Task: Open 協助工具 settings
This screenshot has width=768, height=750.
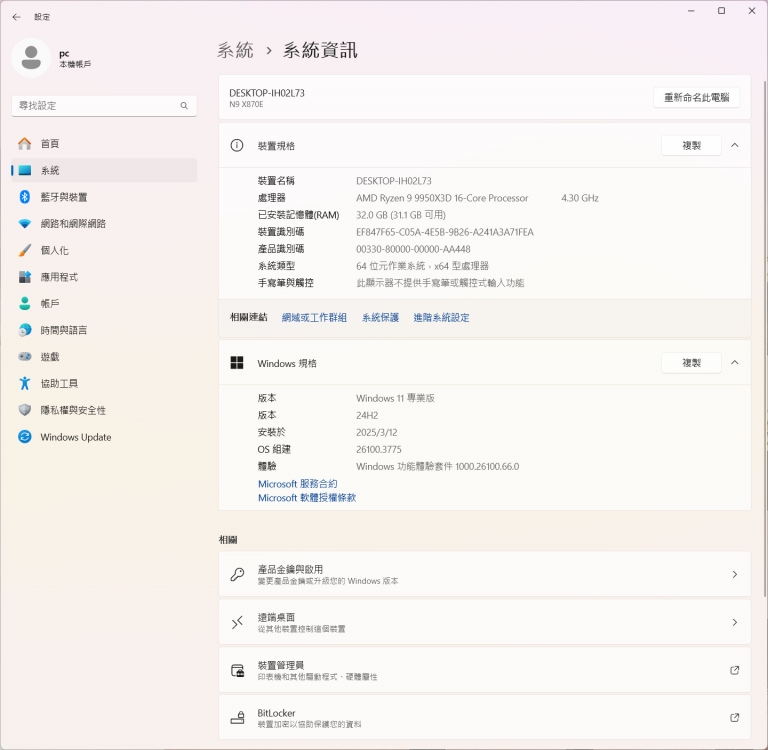Action: point(104,384)
